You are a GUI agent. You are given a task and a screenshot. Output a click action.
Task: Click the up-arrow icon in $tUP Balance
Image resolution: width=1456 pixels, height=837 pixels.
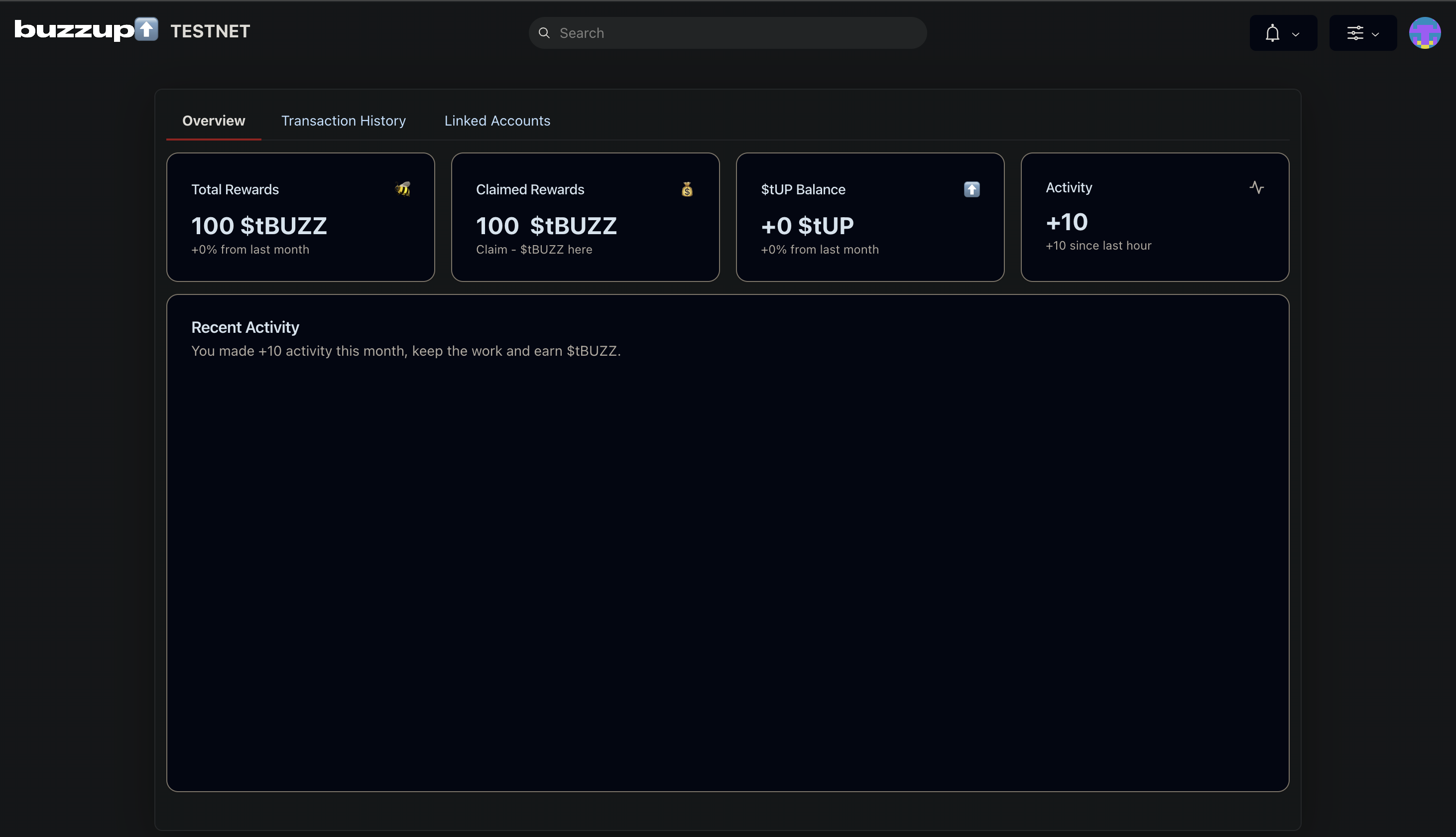click(971, 189)
